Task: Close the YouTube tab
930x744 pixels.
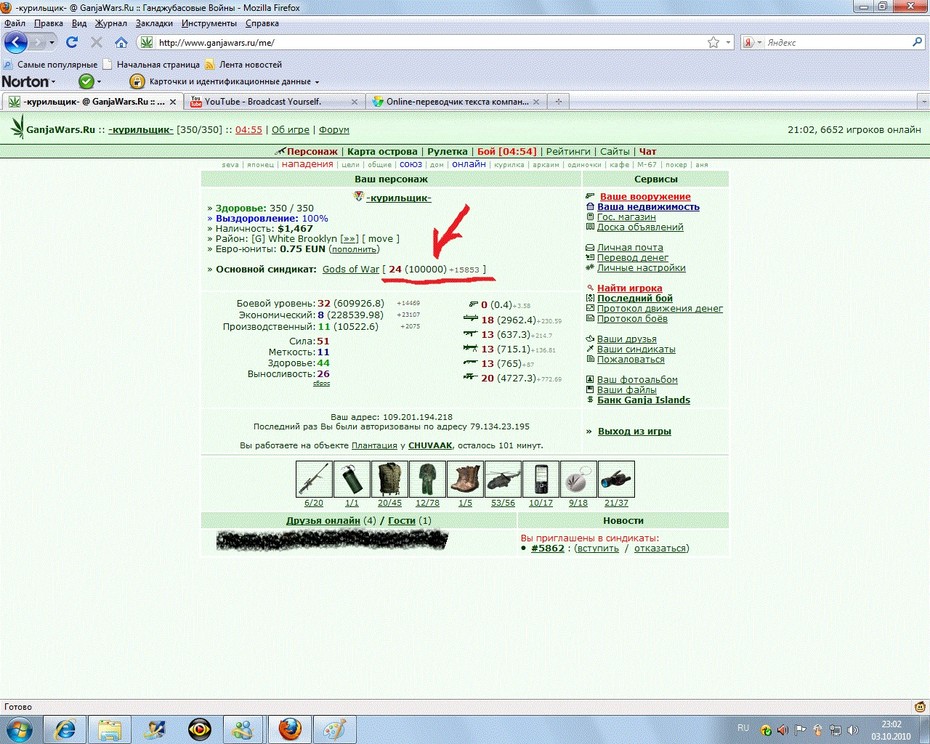Action: [354, 102]
